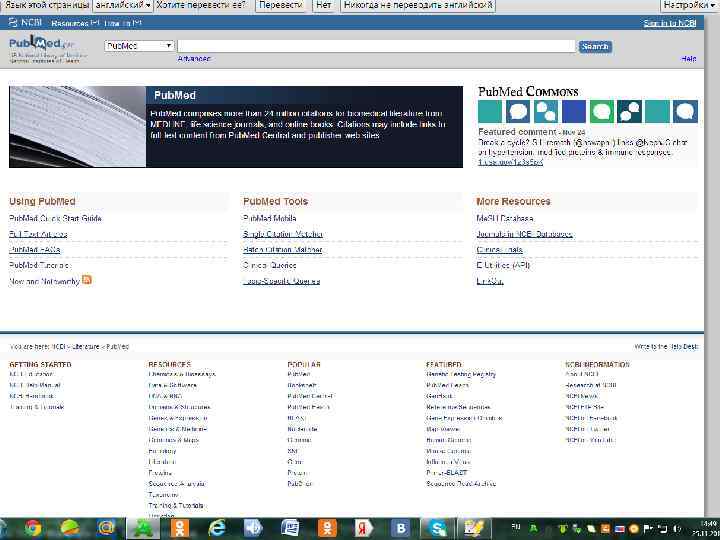720x540 pixels.
Task: Open the Yandex icon in taskbar
Action: point(364,528)
